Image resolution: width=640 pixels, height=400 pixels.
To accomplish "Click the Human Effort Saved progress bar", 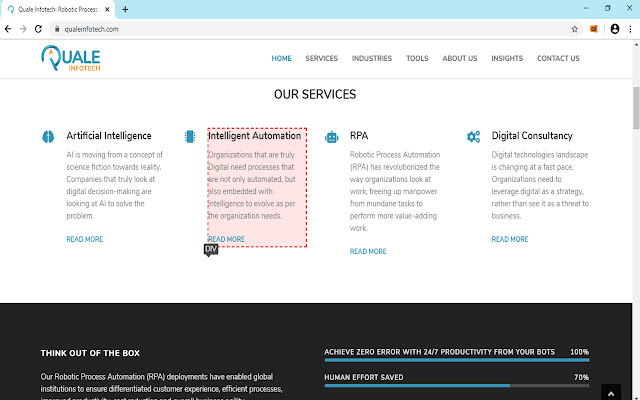I will coord(457,386).
